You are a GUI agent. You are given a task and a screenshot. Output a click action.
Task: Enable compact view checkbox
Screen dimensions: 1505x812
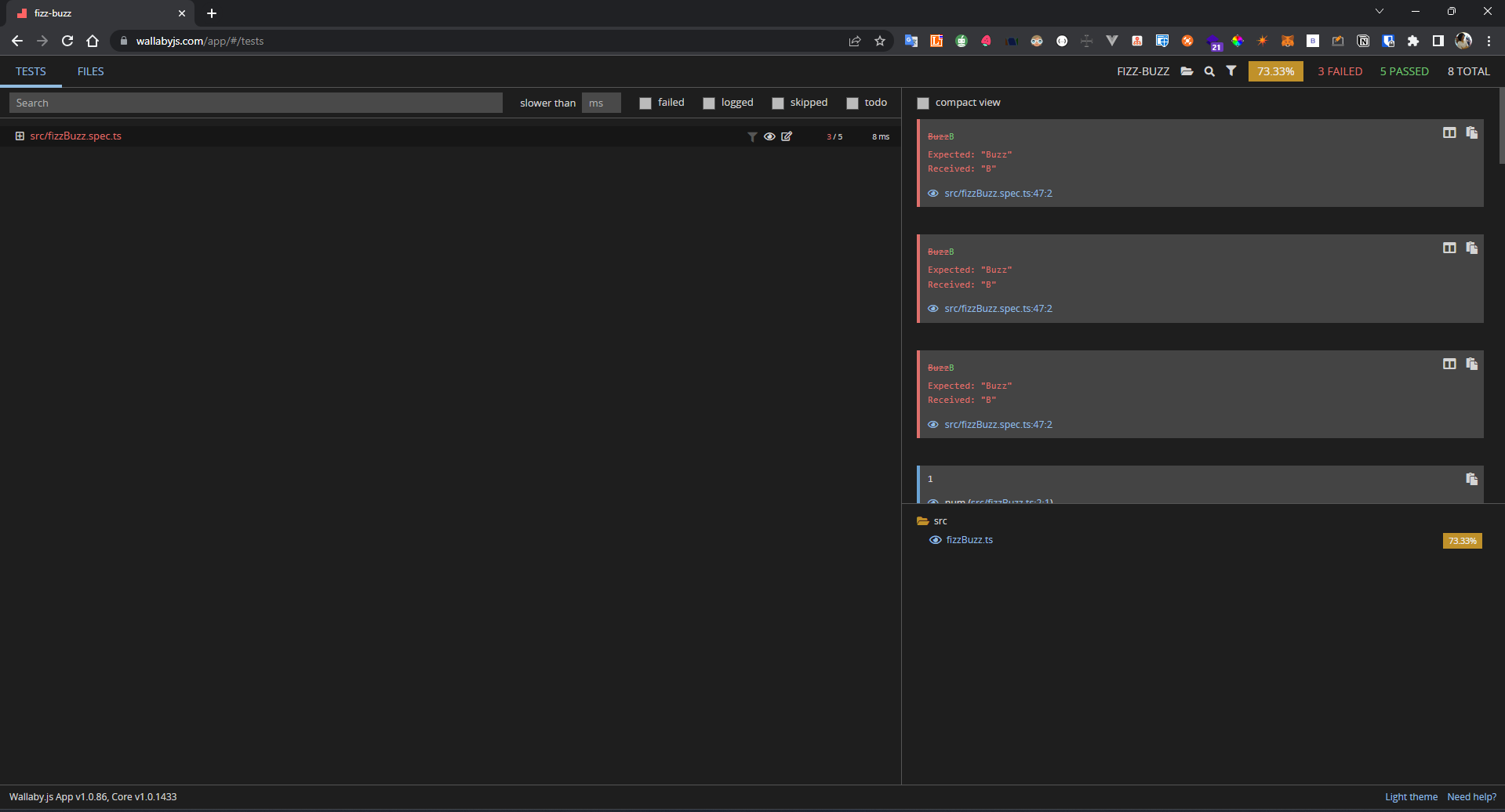(923, 103)
